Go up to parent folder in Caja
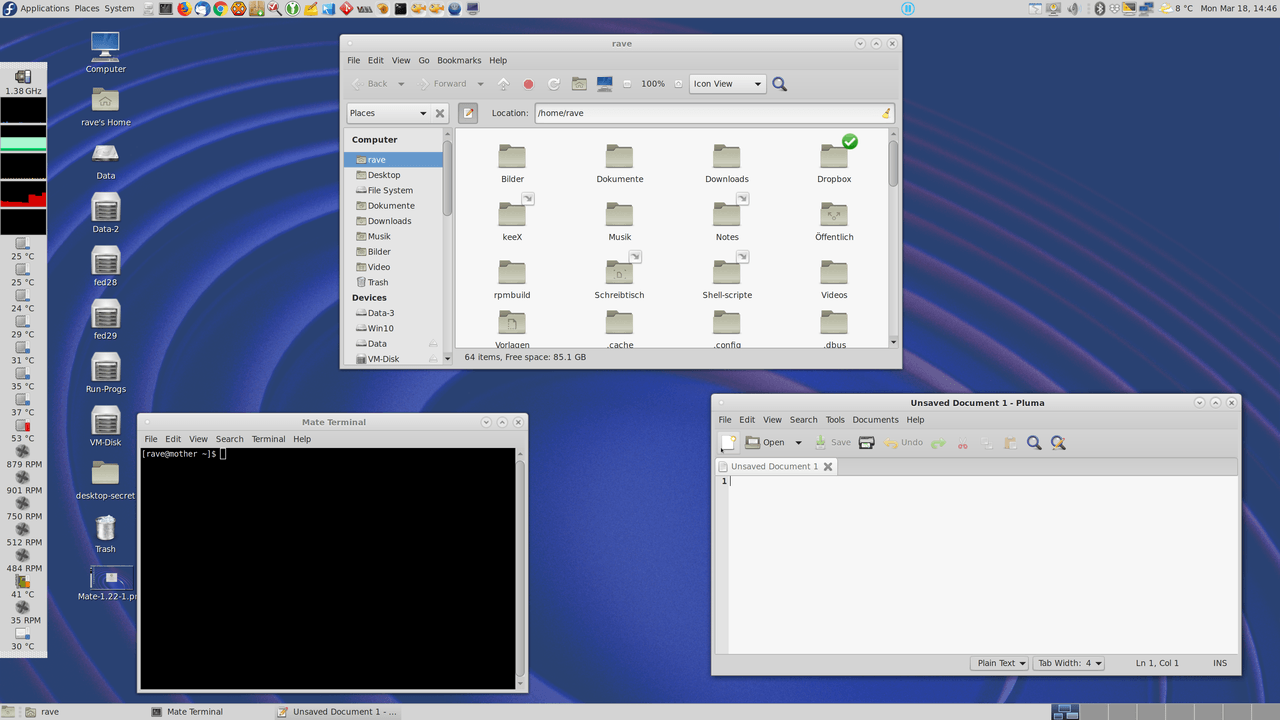The height and width of the screenshot is (720, 1280). [503, 84]
